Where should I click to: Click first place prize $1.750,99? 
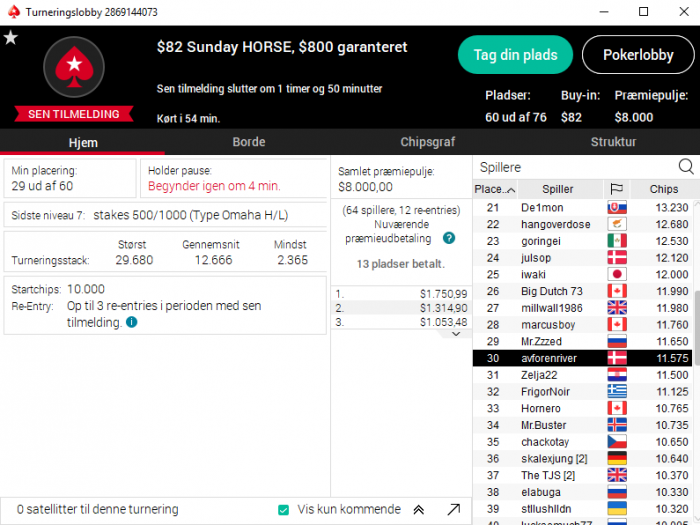coord(443,294)
